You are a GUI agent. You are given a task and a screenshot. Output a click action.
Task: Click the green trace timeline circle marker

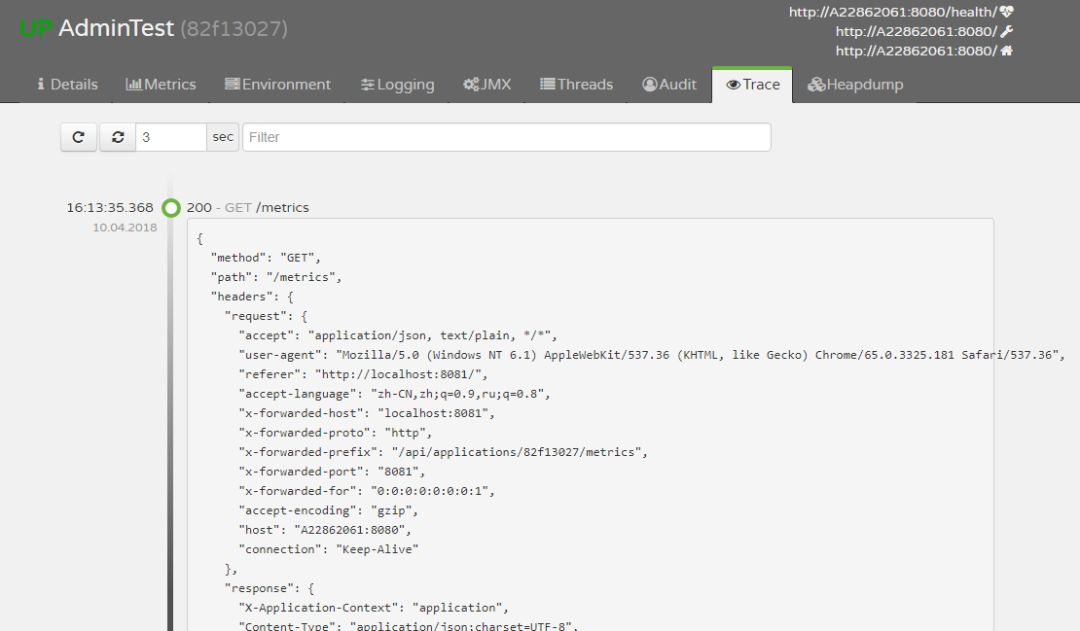[171, 207]
